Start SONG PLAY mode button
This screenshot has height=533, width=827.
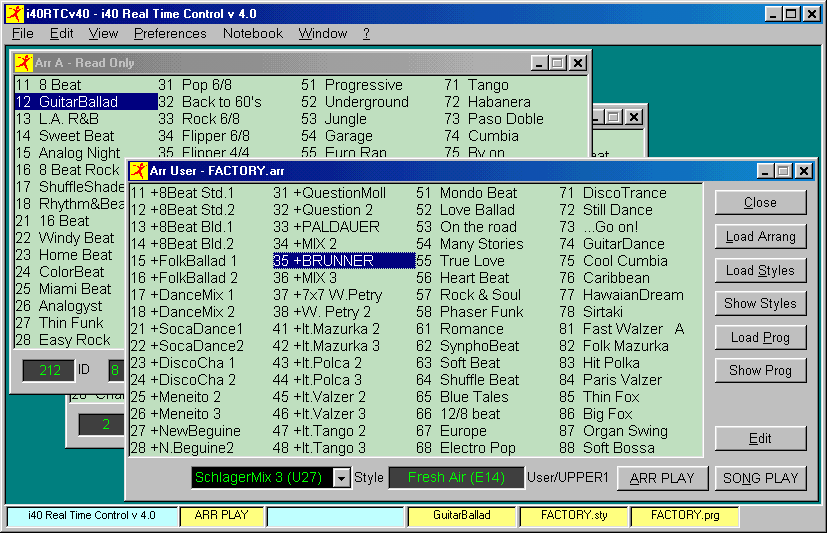click(760, 478)
